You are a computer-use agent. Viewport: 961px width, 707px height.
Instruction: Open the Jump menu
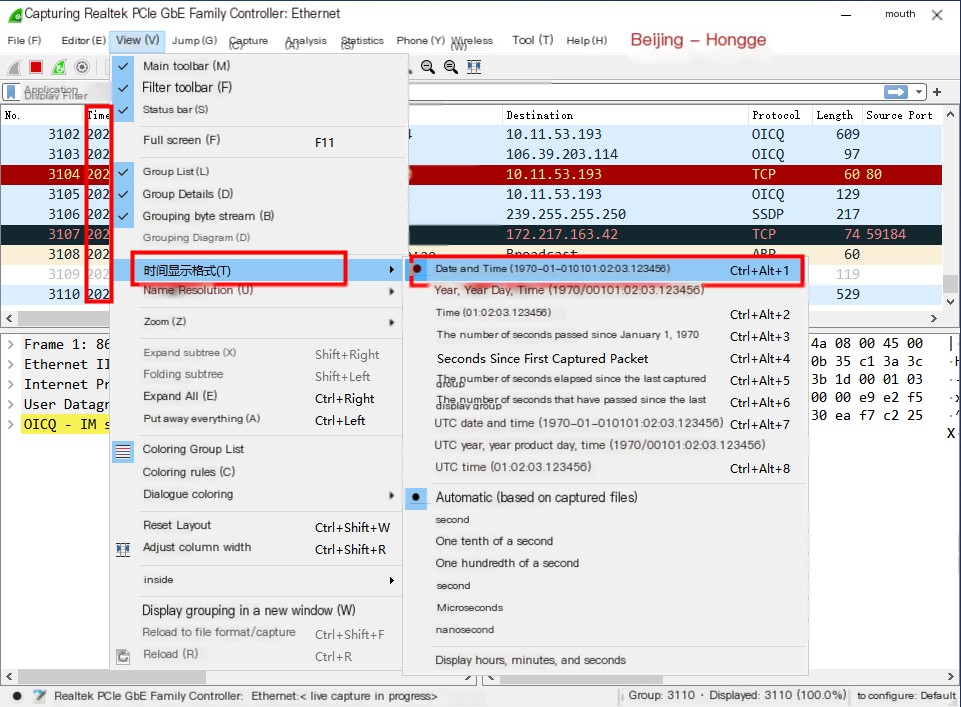(194, 40)
